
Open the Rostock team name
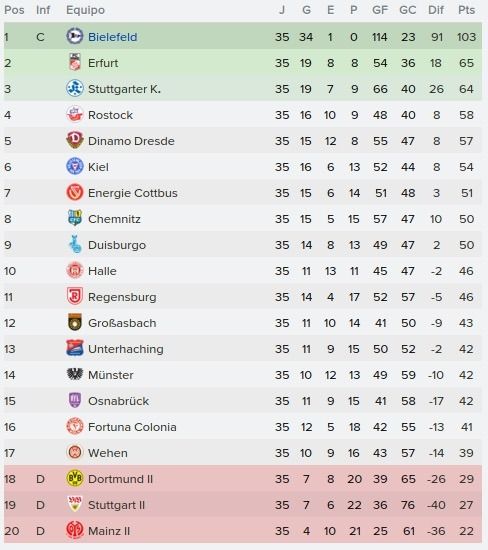pos(110,115)
